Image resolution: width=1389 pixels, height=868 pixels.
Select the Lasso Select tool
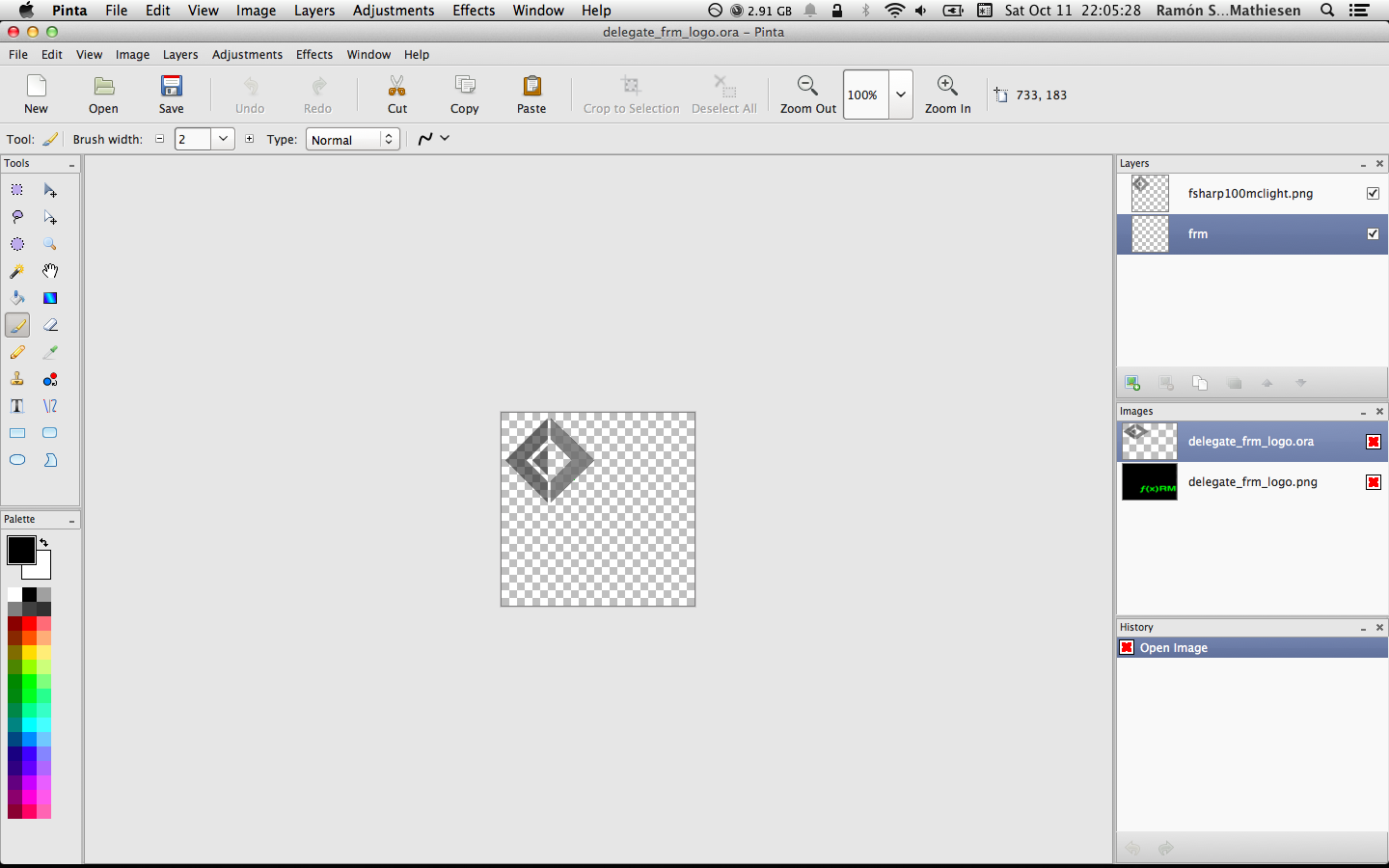(x=17, y=217)
